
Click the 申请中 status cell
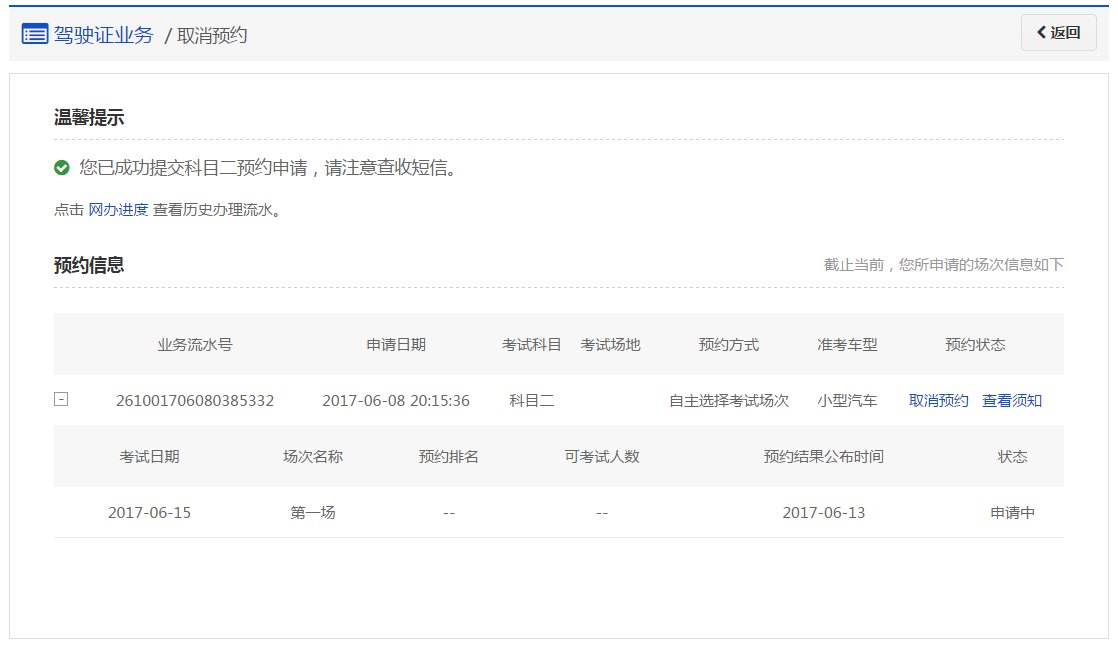click(1014, 513)
